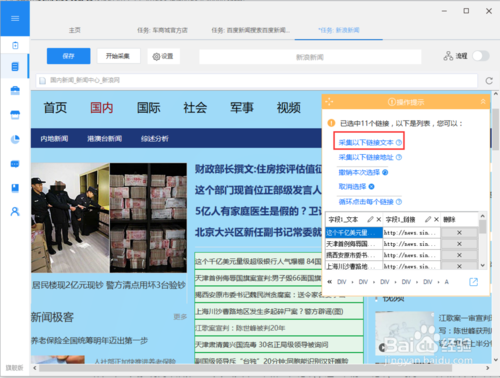Delete the row starting 这个千亿美元量
Screen dimensions: 500x378
pyautogui.click(x=459, y=233)
